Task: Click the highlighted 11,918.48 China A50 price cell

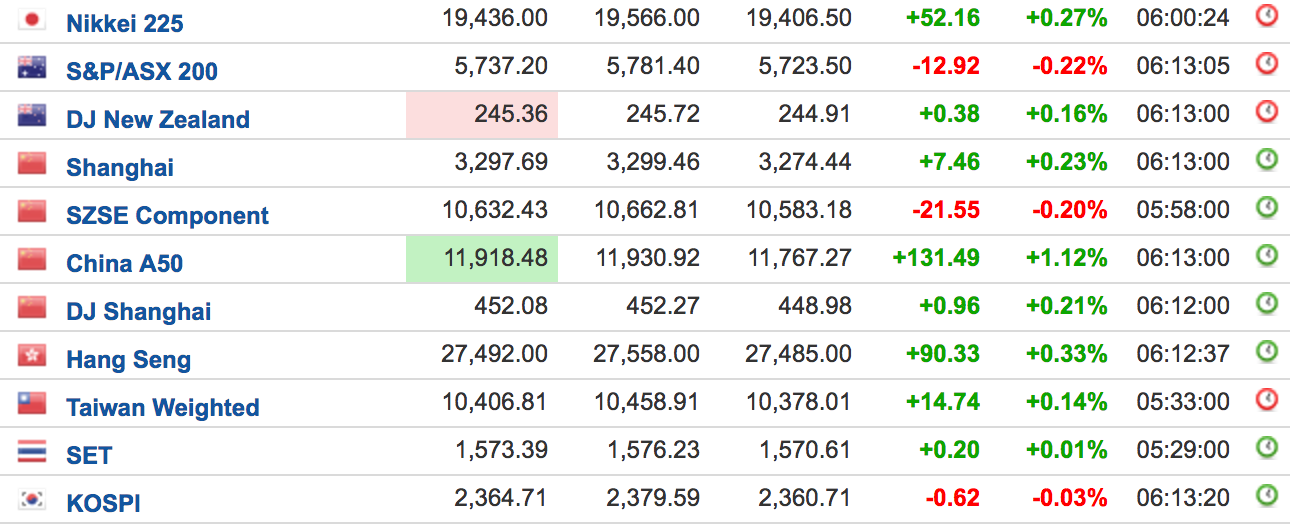Action: tap(482, 258)
